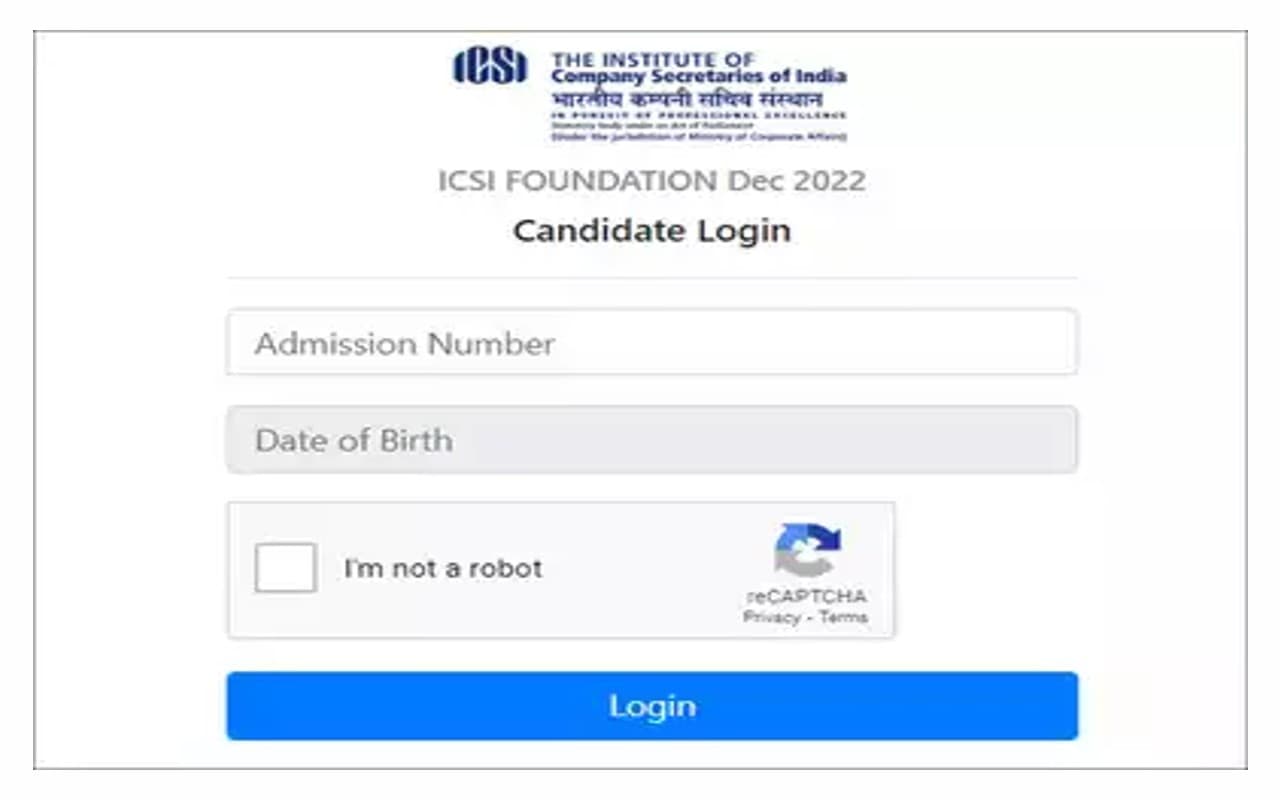Screen dimensions: 1280x800
Task: Click the reCAPTCHA label text
Action: point(807,596)
